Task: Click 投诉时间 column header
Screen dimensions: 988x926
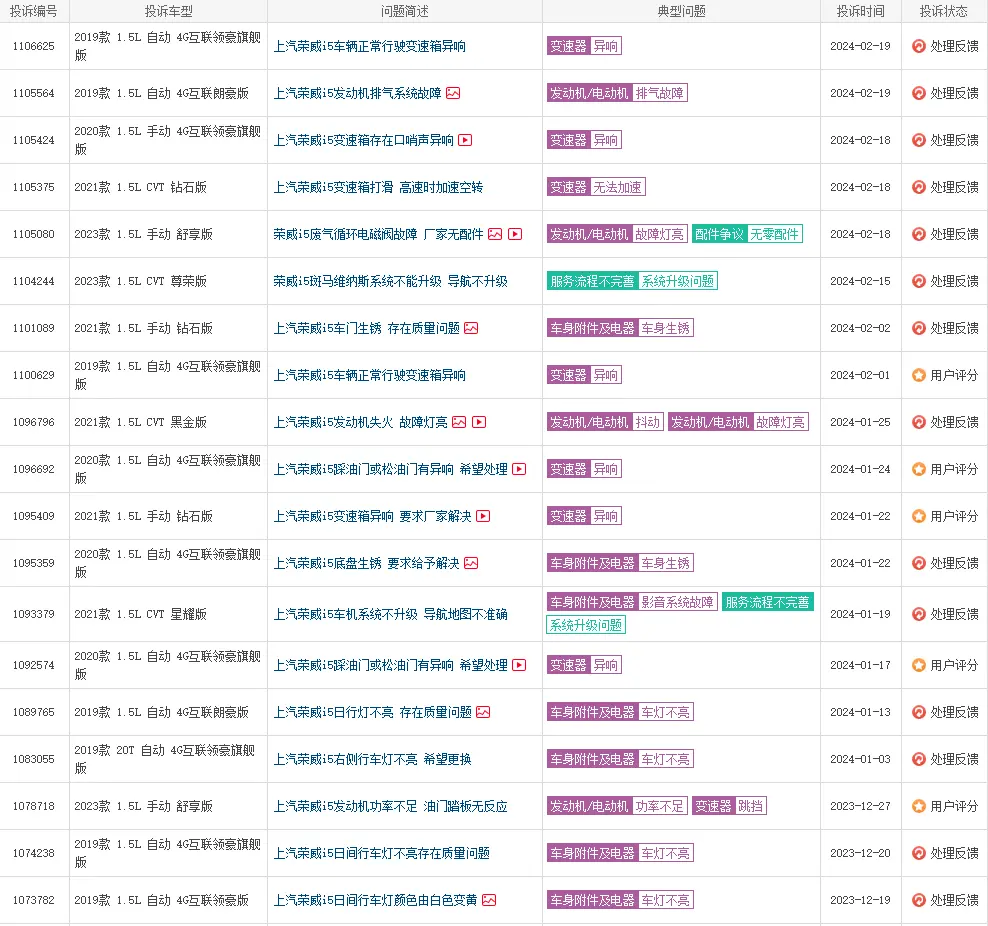Action: tap(860, 11)
